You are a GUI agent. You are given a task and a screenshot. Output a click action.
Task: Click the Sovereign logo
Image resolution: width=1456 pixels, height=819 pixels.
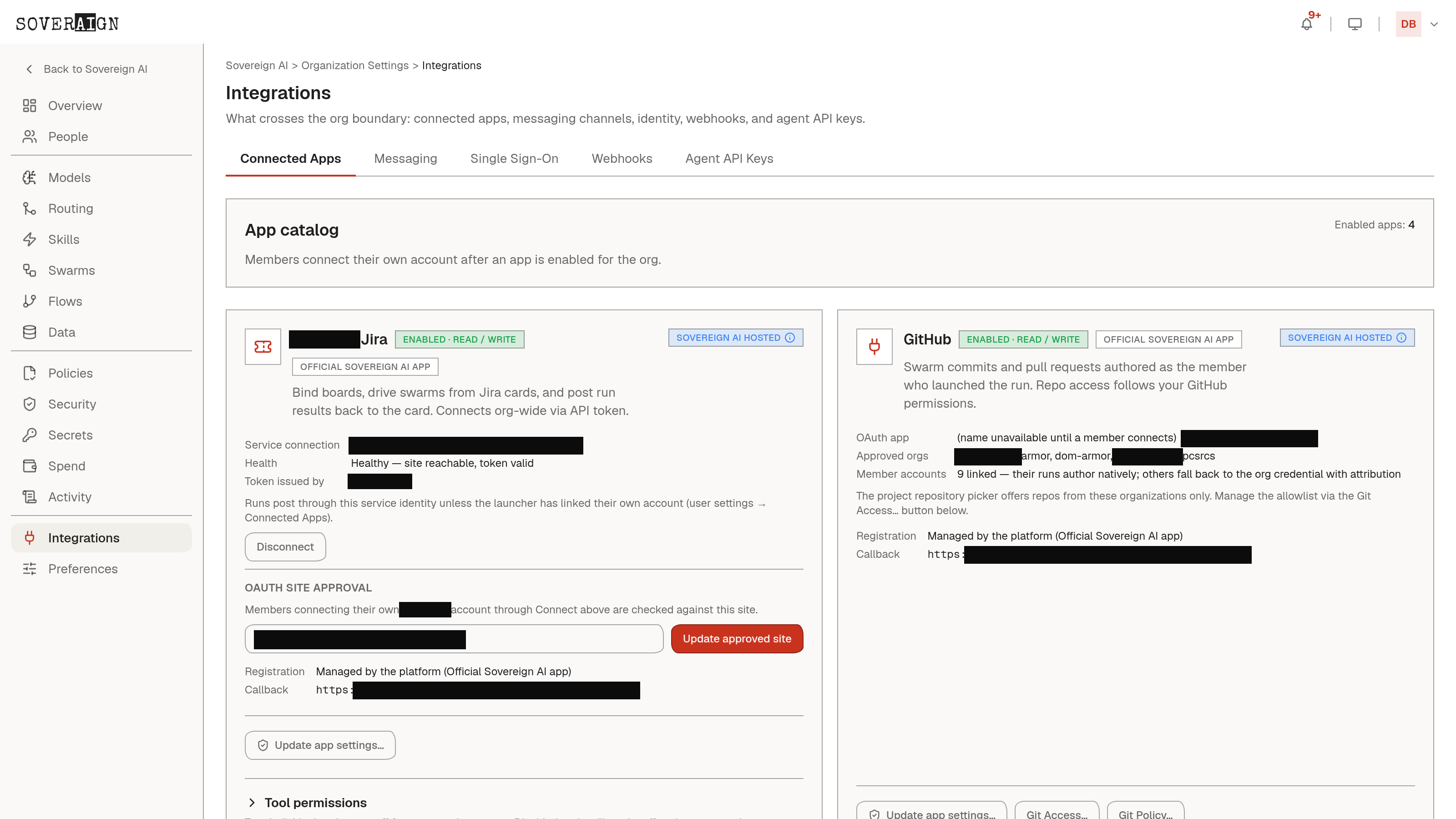pos(67,23)
